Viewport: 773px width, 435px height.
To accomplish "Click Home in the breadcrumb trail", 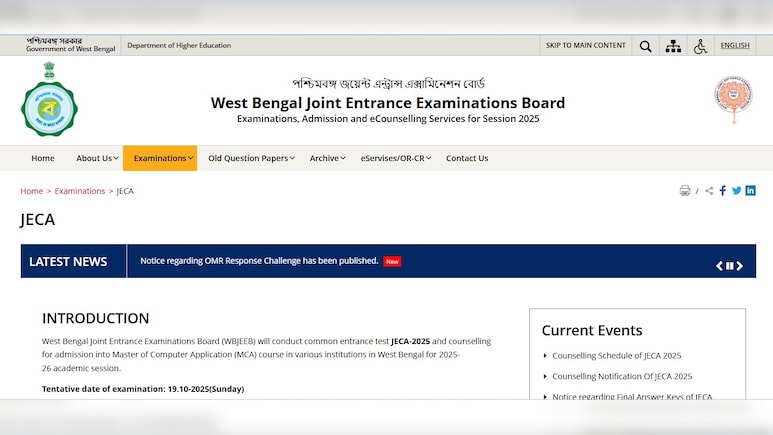I will [x=32, y=191].
